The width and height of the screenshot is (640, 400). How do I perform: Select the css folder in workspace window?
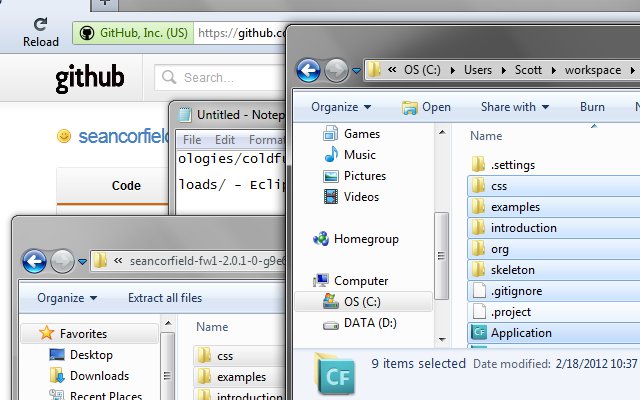553,186
